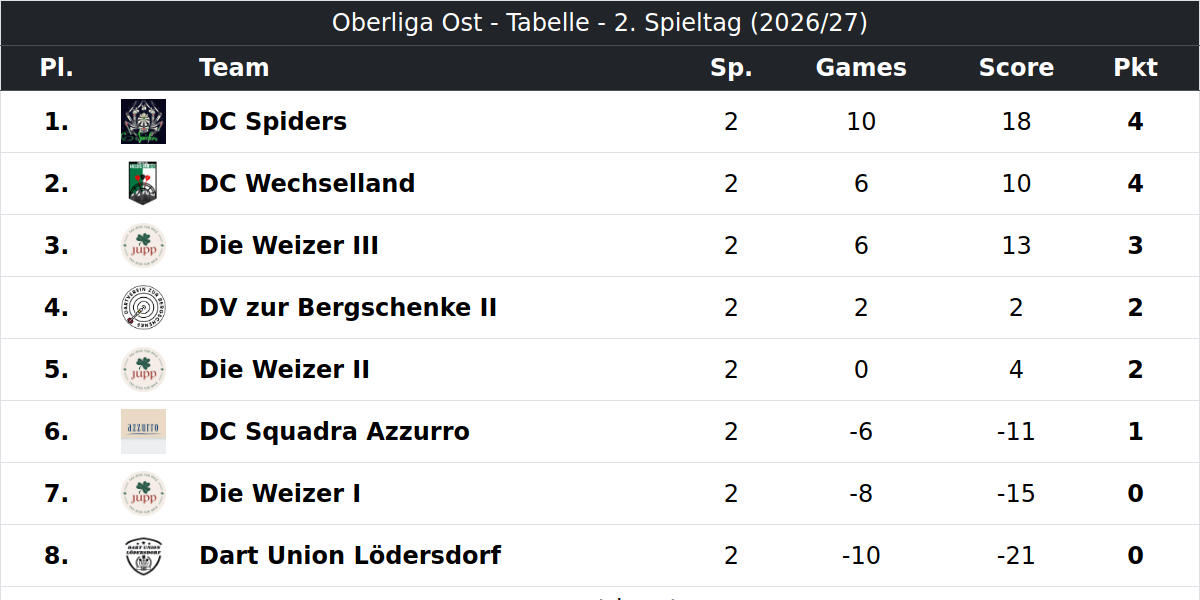Select the Die Weizer III team name
Viewport: 1200px width, 600px height.
tap(289, 246)
